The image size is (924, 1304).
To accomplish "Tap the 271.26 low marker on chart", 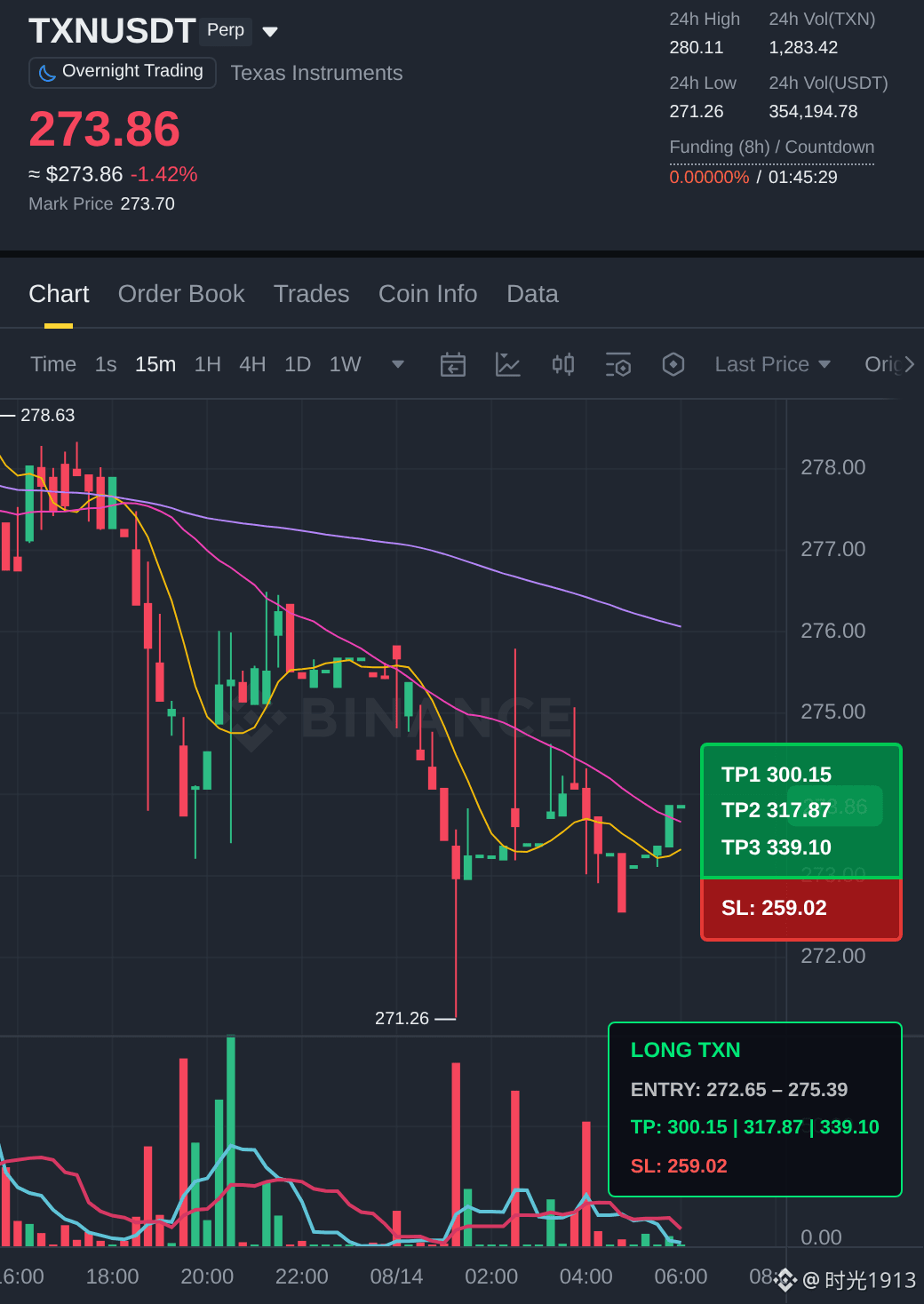I will tap(402, 1018).
